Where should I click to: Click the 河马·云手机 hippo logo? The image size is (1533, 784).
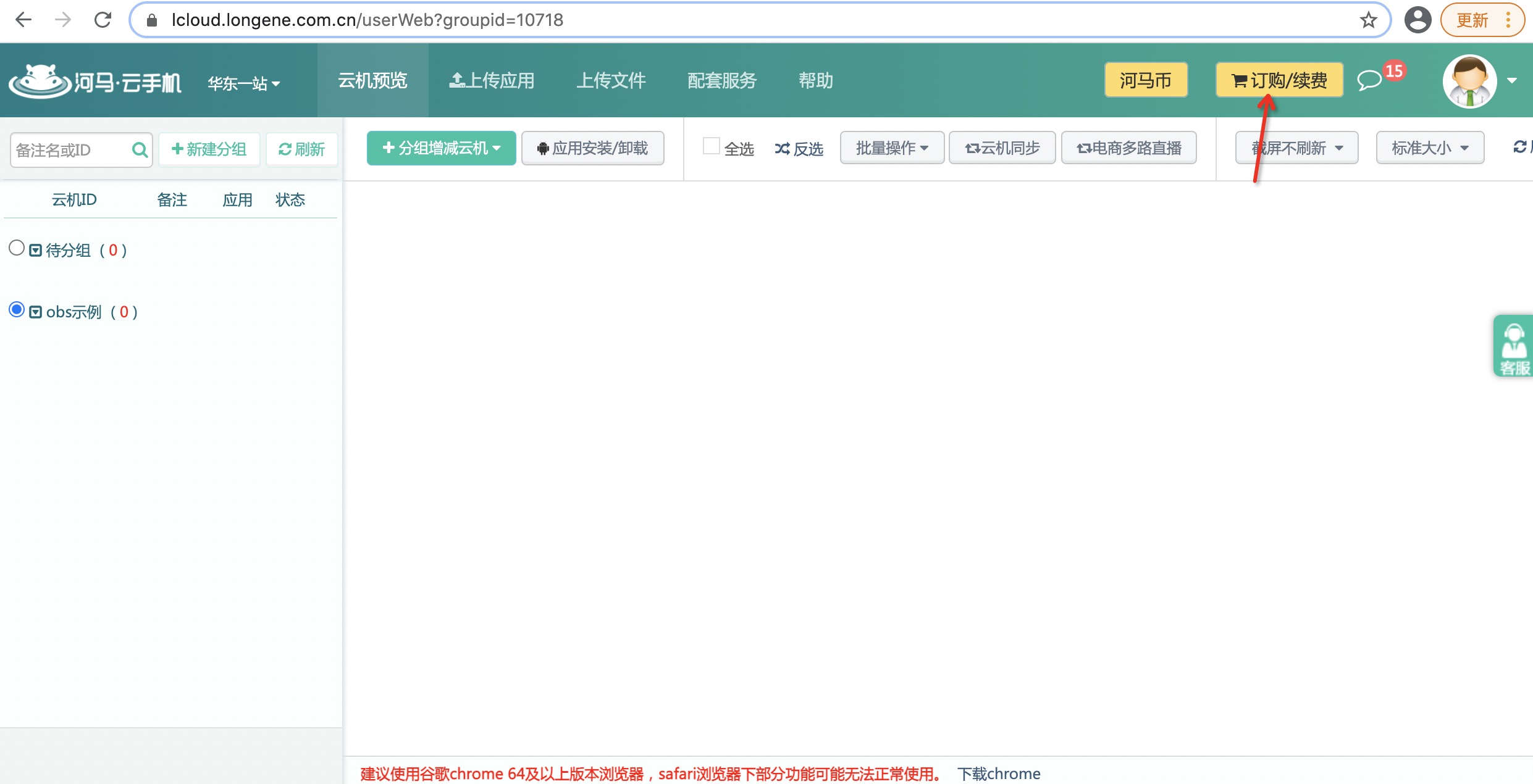click(x=95, y=81)
